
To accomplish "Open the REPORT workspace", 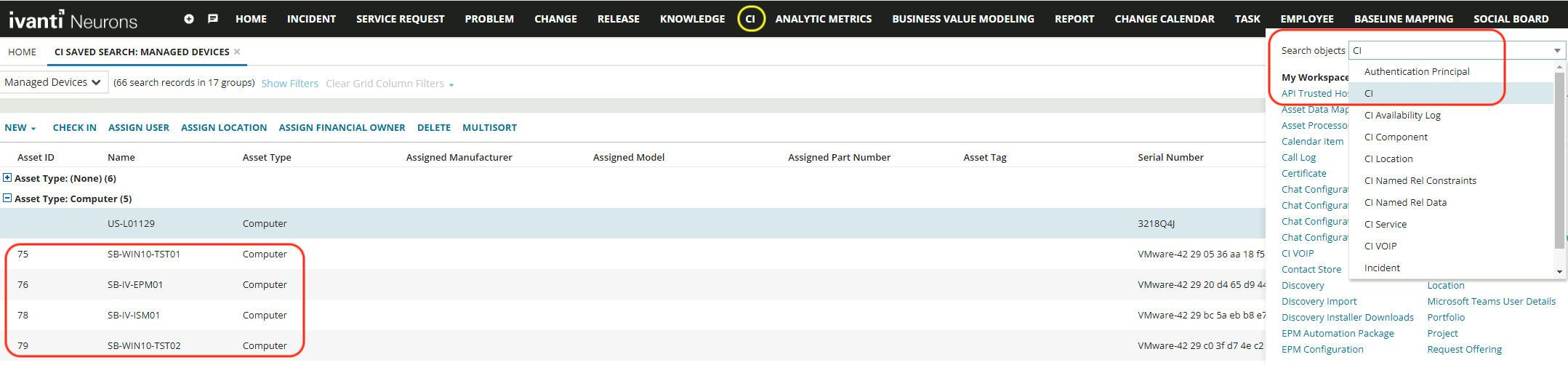I will point(1074,19).
